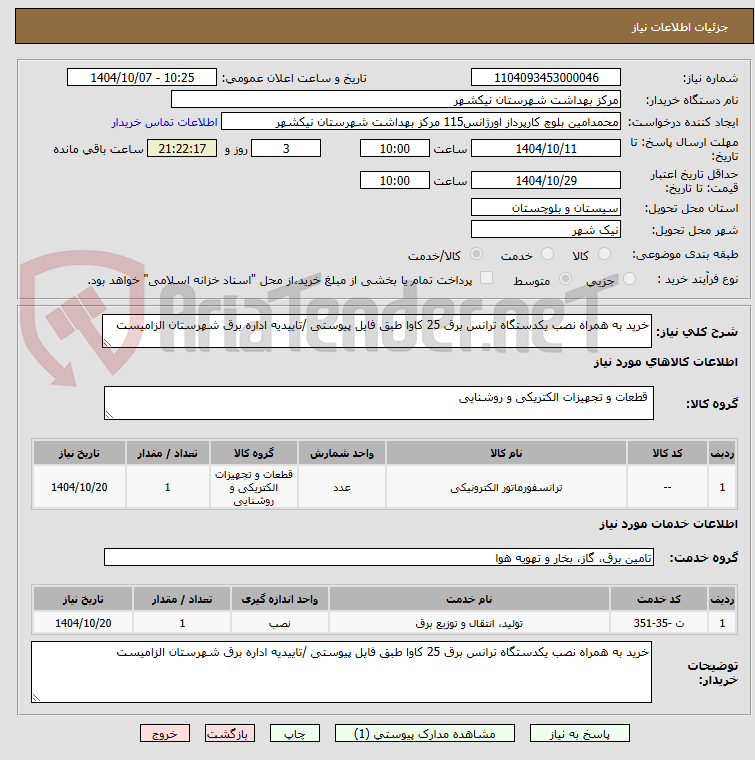Click the request creator field

point(421,122)
